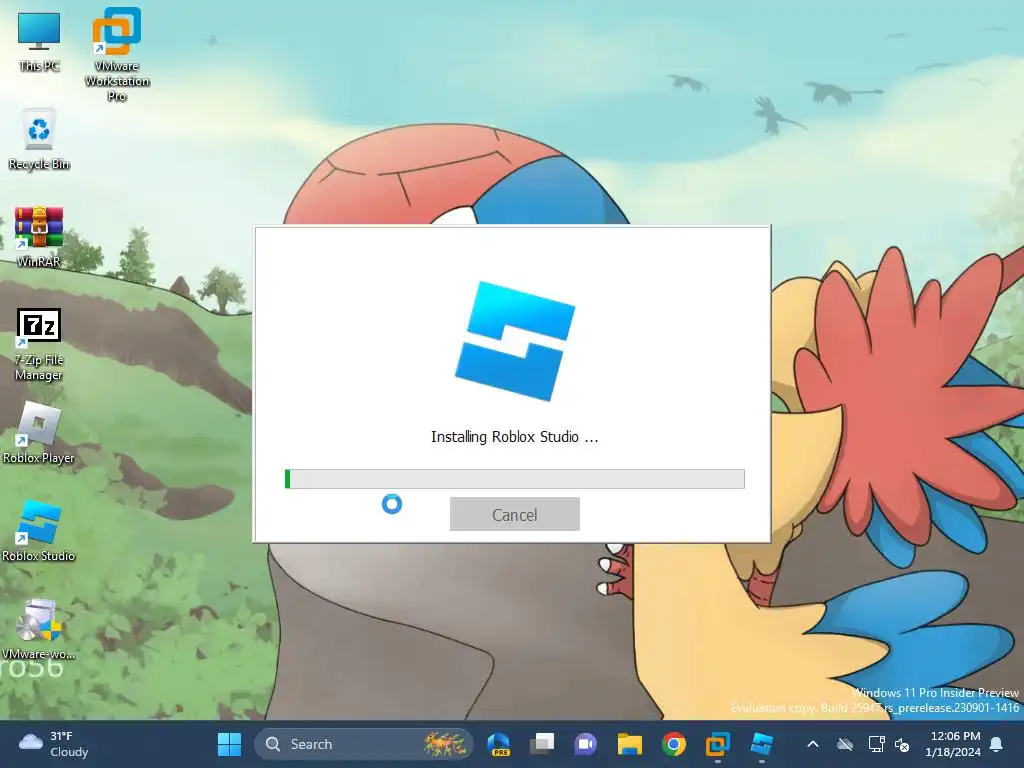The height and width of the screenshot is (768, 1024).
Task: Open the notifications bell icon
Action: [x=997, y=744]
